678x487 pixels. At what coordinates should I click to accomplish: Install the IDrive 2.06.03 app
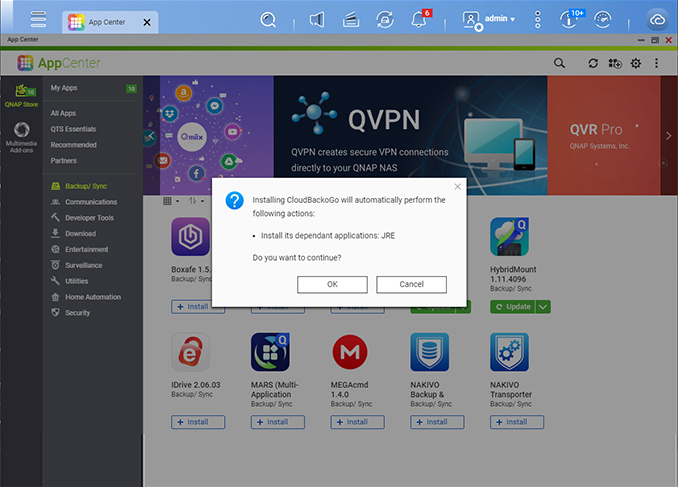(198, 422)
